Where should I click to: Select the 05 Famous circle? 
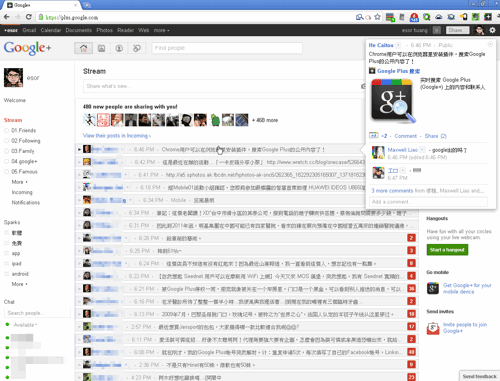coord(24,172)
